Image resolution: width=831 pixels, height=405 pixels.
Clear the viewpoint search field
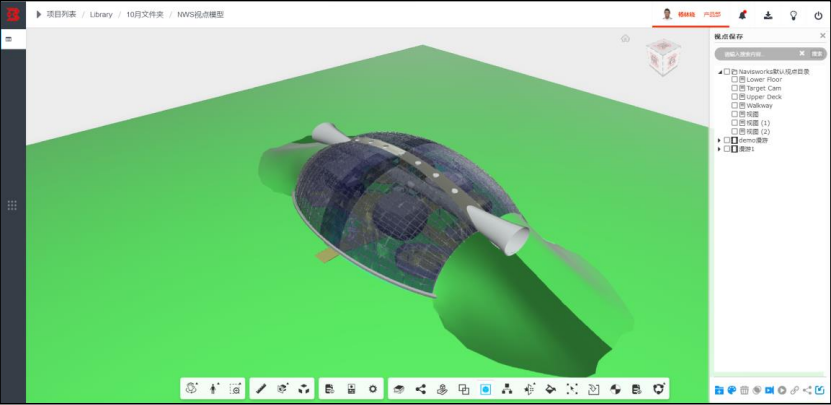pos(802,53)
